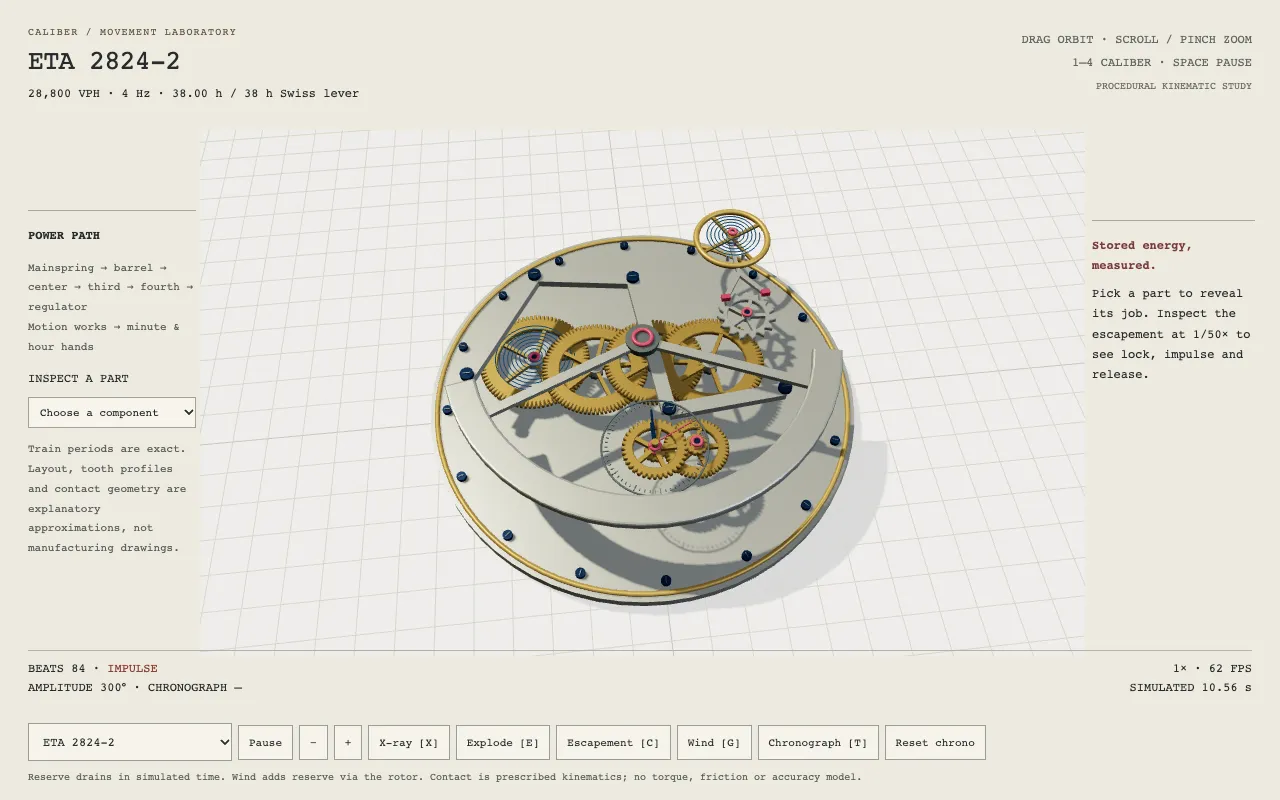The width and height of the screenshot is (1280, 800).
Task: Click the 'INSPECT A PART' label
Action: pos(78,379)
